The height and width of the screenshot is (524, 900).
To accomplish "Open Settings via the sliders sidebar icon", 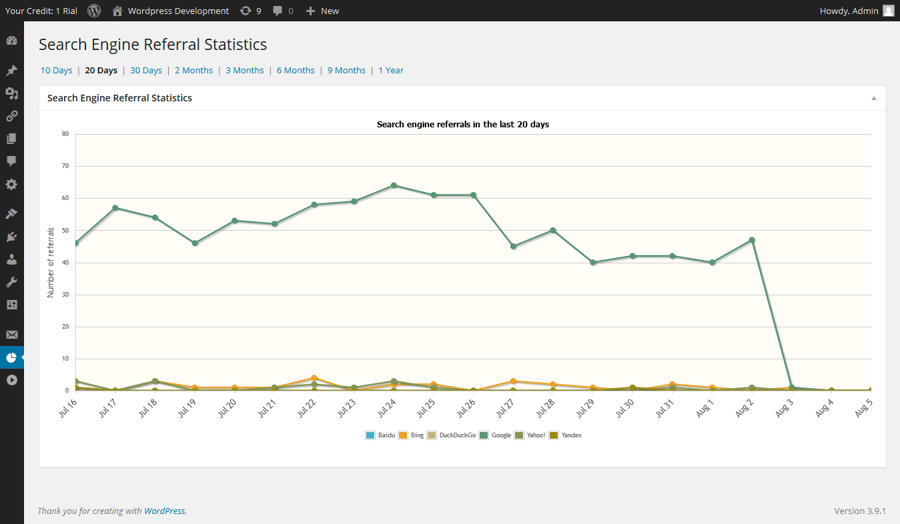I will click(x=11, y=305).
